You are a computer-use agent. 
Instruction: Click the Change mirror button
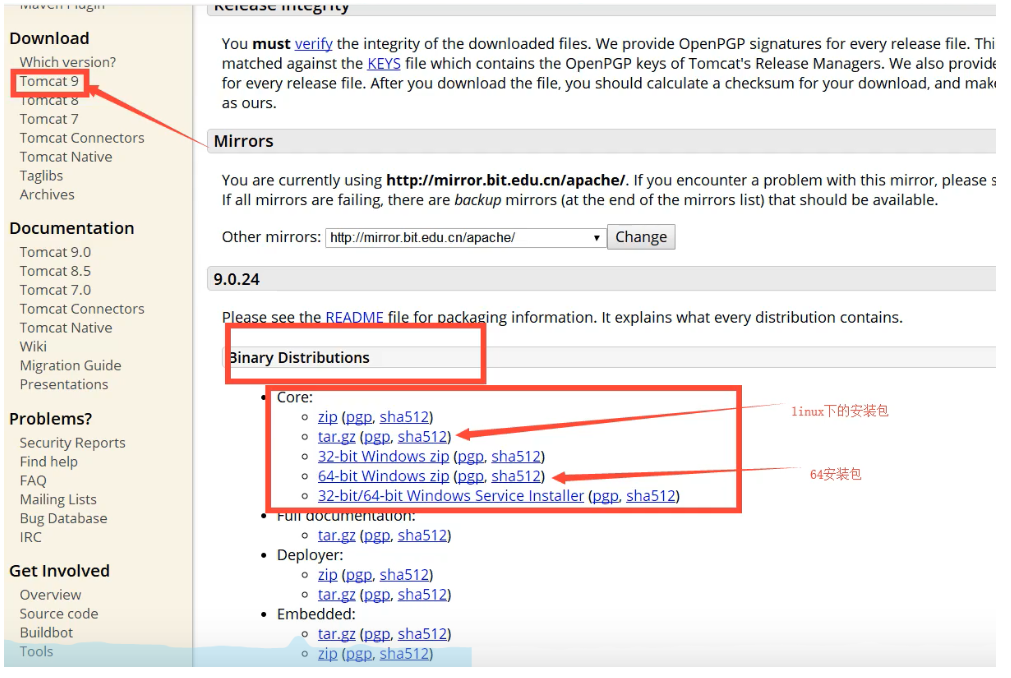pyautogui.click(x=641, y=237)
